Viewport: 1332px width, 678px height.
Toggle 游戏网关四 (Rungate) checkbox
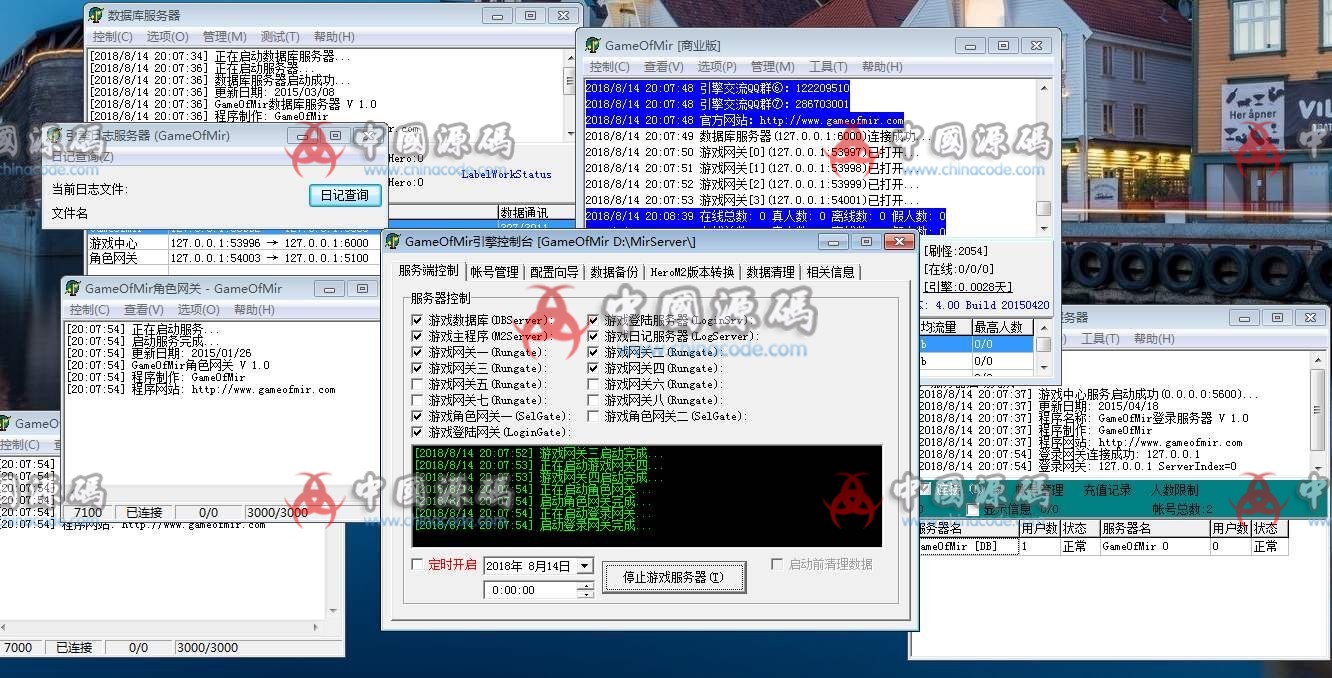[593, 368]
